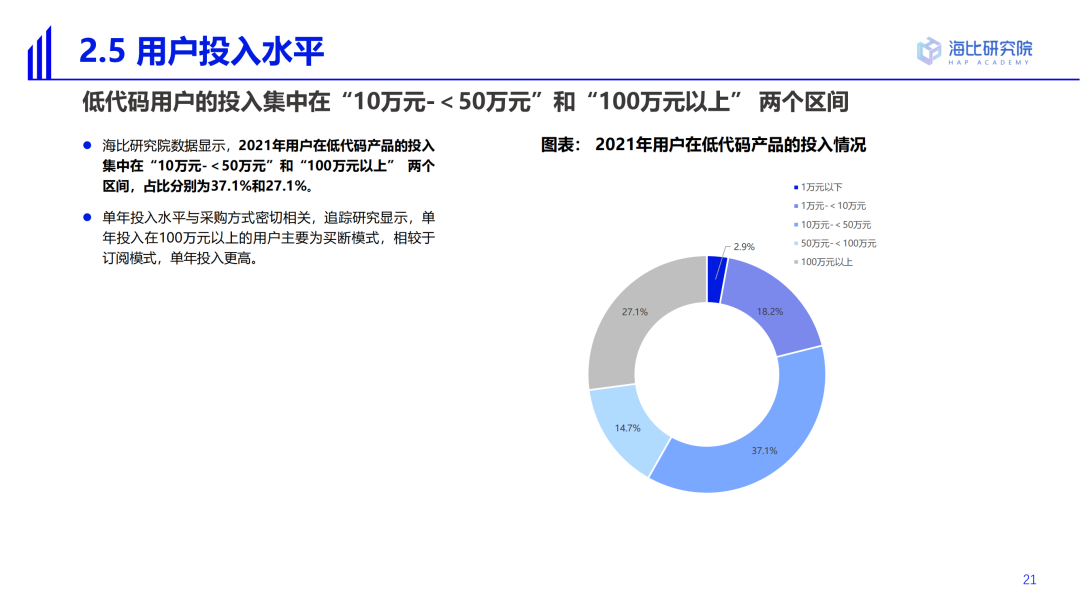This screenshot has width=1080, height=607.
Task: Select the subtitle starting with 低代码用户的投入集中在
Action: pyautogui.click(x=465, y=102)
